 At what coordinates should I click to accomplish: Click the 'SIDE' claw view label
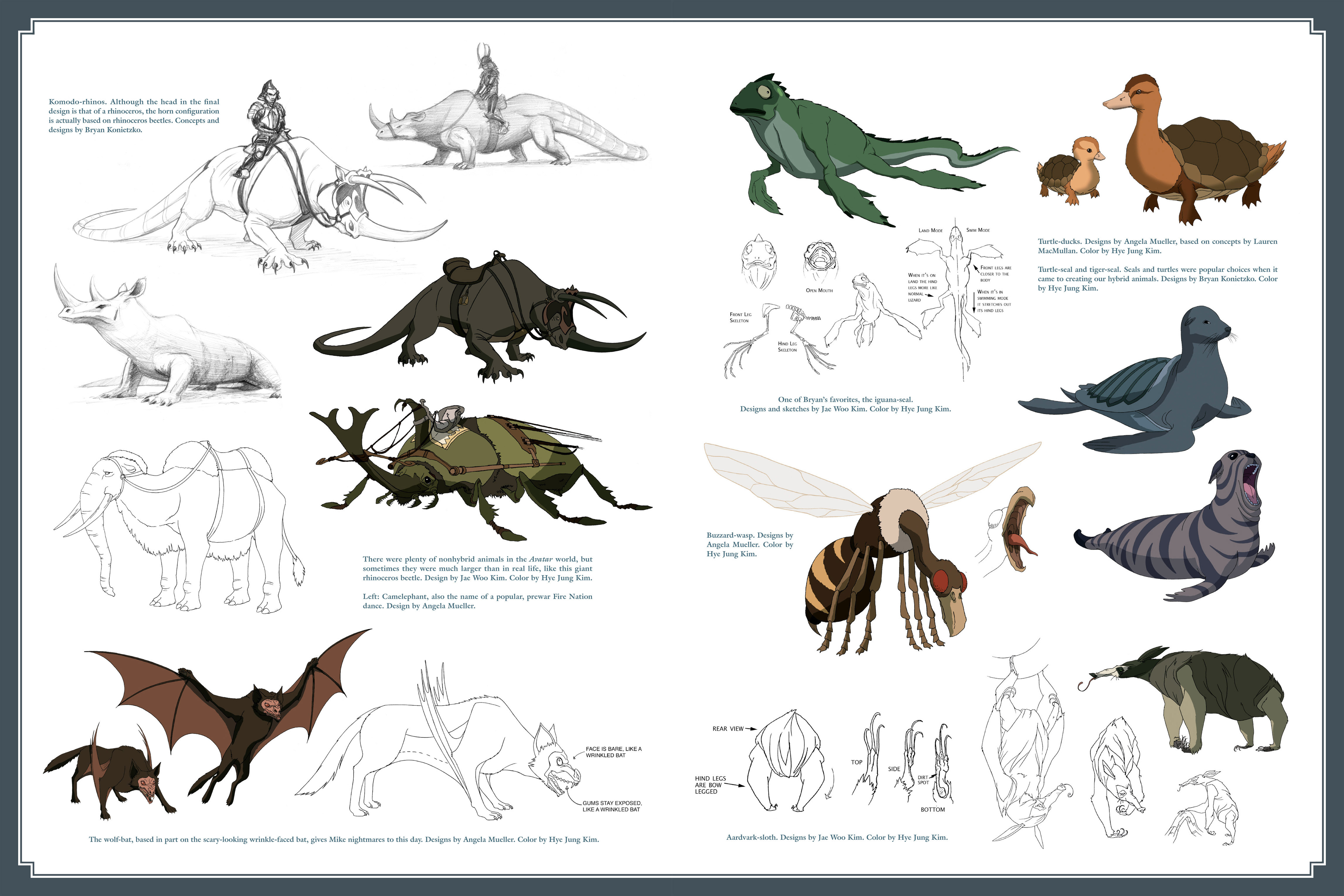(x=894, y=769)
